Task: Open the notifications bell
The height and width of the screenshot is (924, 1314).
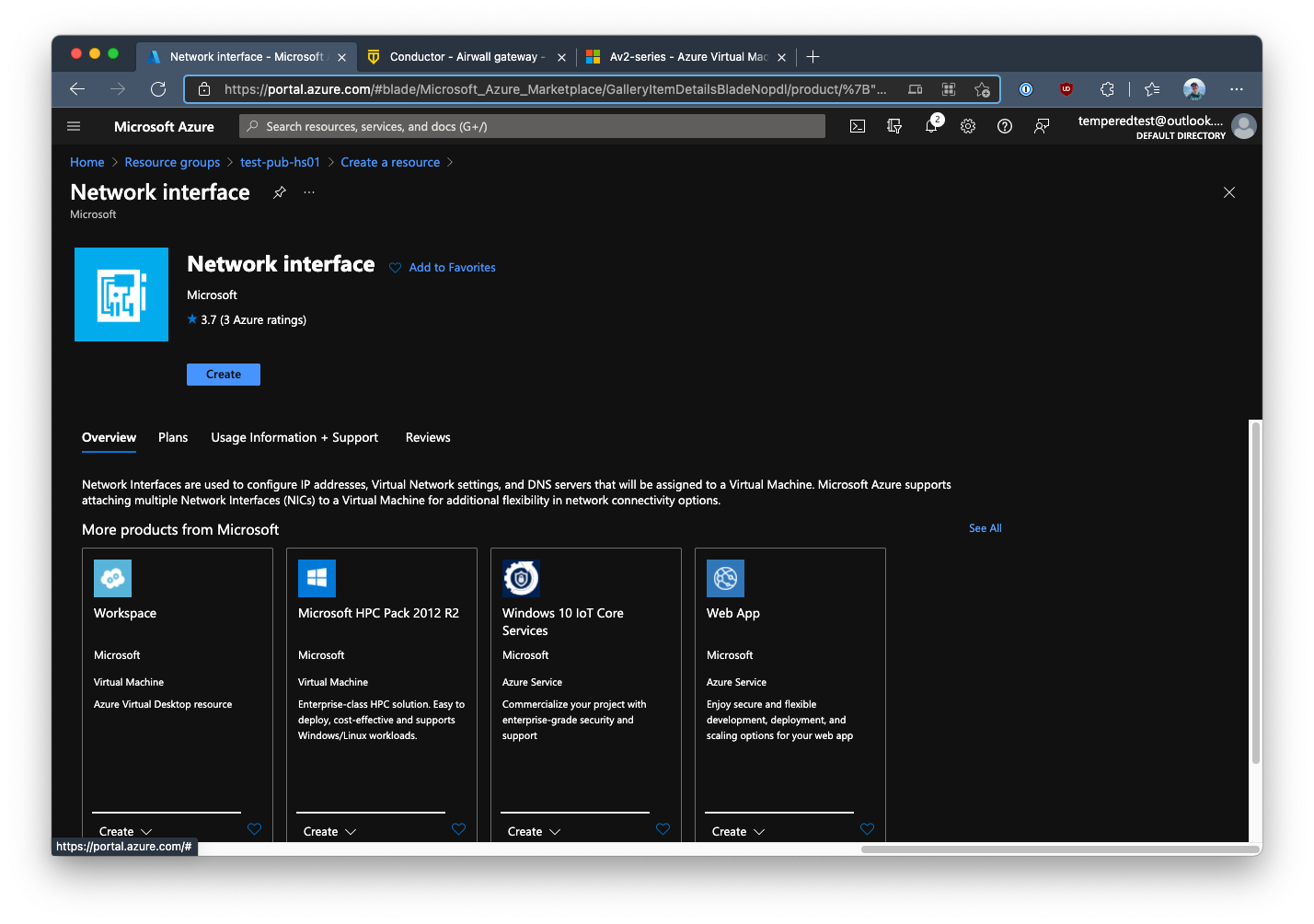Action: coord(931,126)
